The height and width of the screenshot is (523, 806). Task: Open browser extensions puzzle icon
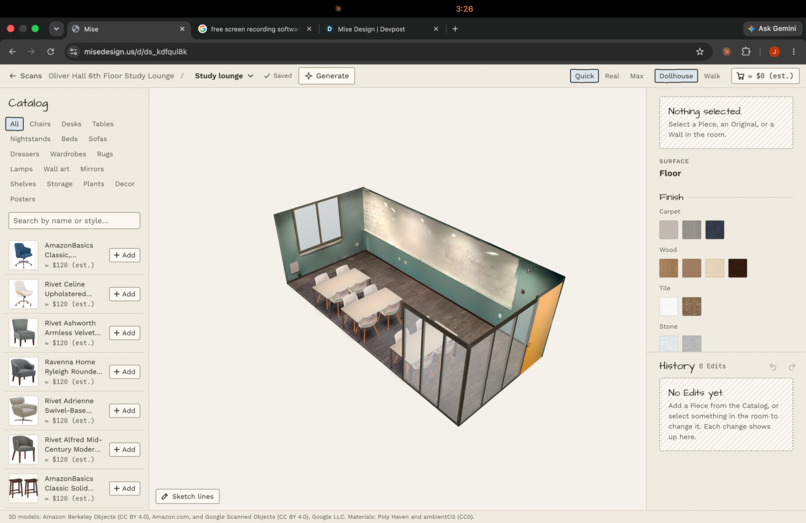click(x=746, y=51)
